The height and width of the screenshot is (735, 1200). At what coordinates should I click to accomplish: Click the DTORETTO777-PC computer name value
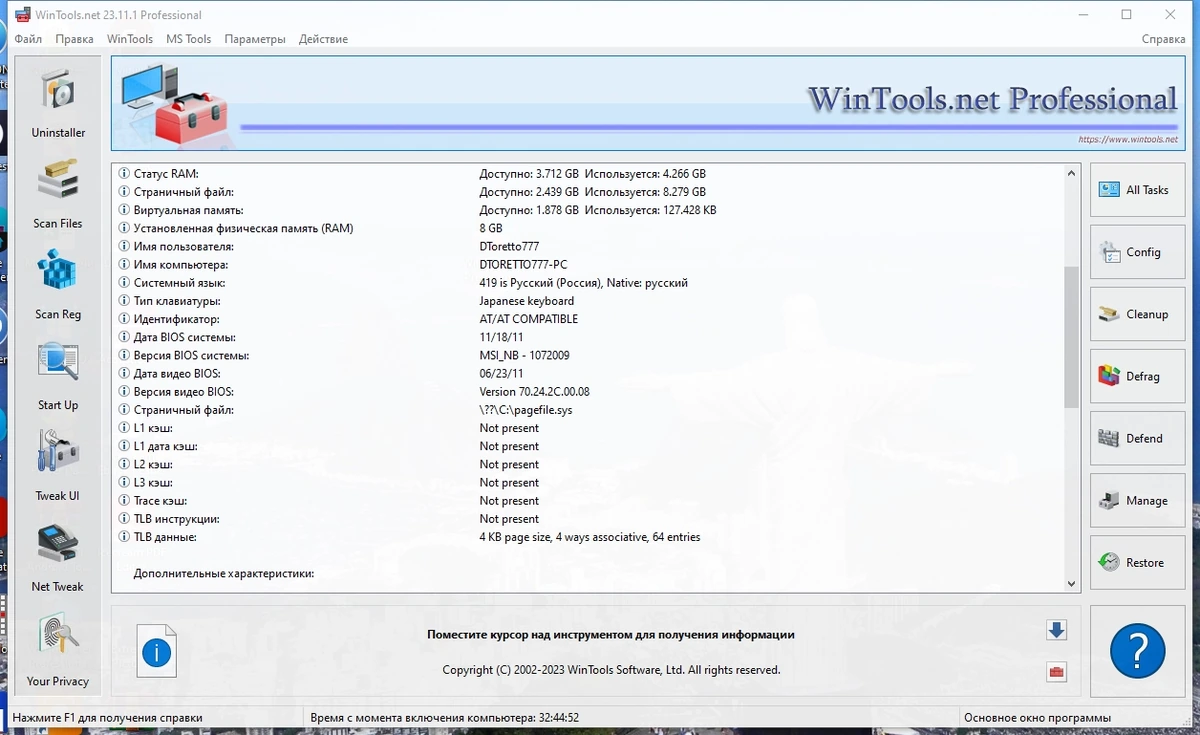[523, 265]
